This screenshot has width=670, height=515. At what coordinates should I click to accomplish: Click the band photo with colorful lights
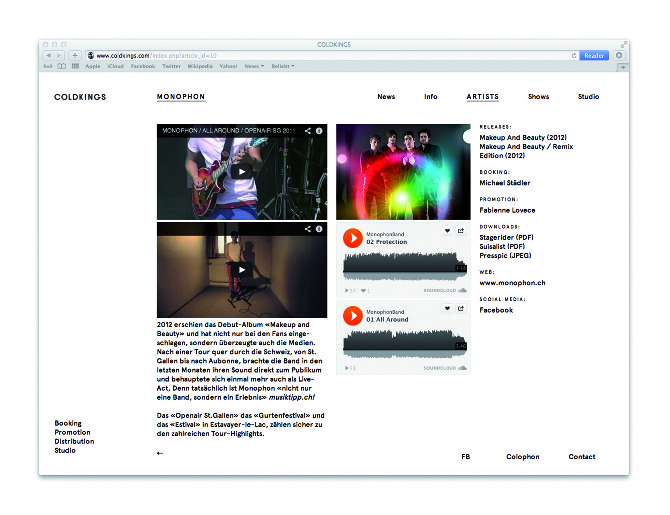402,171
